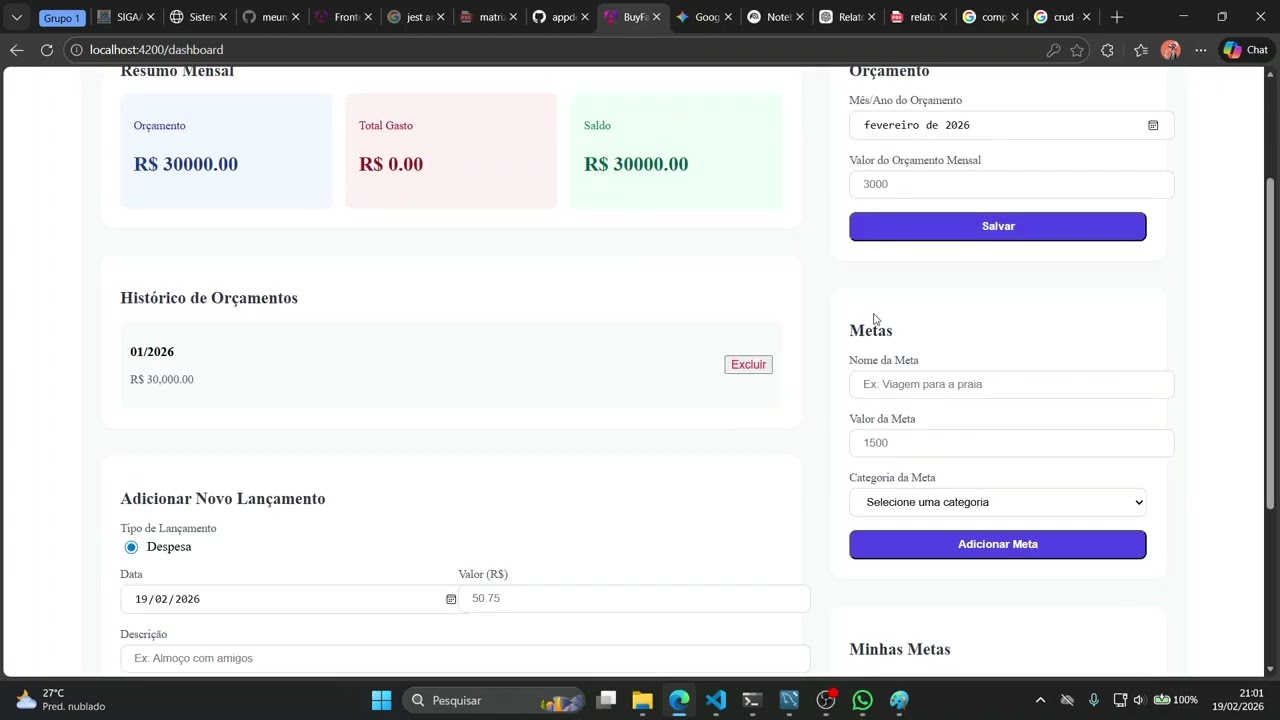
Task: Open the clock showing 21:01
Action: coord(1238,700)
